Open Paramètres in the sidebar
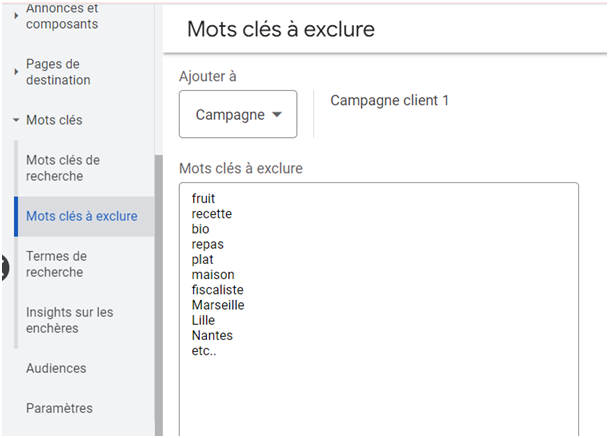The image size is (609, 438). (59, 408)
